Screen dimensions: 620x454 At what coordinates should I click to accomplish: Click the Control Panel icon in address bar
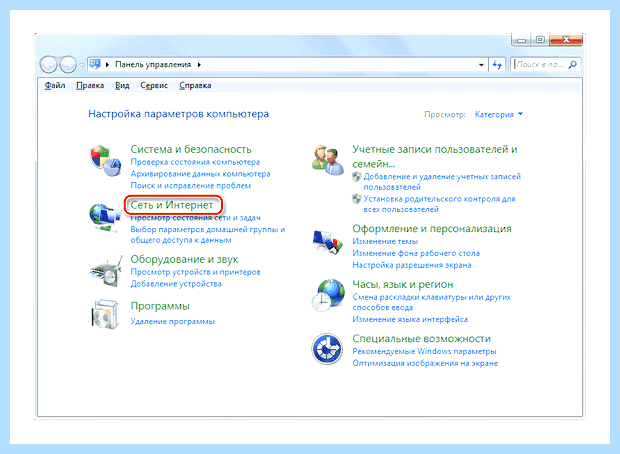pos(95,64)
